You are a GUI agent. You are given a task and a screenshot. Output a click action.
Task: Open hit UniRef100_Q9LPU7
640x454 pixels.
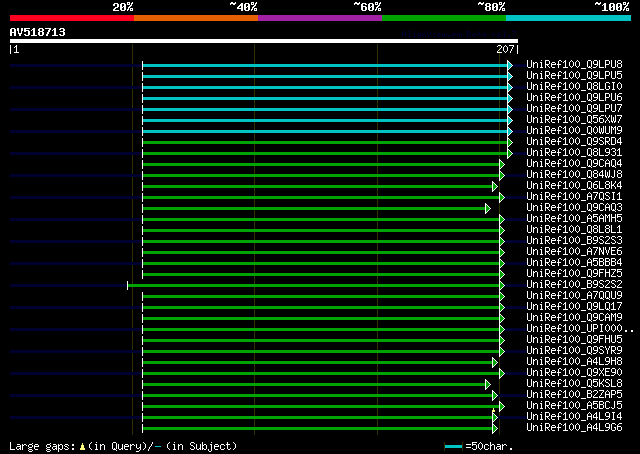[x=574, y=109]
